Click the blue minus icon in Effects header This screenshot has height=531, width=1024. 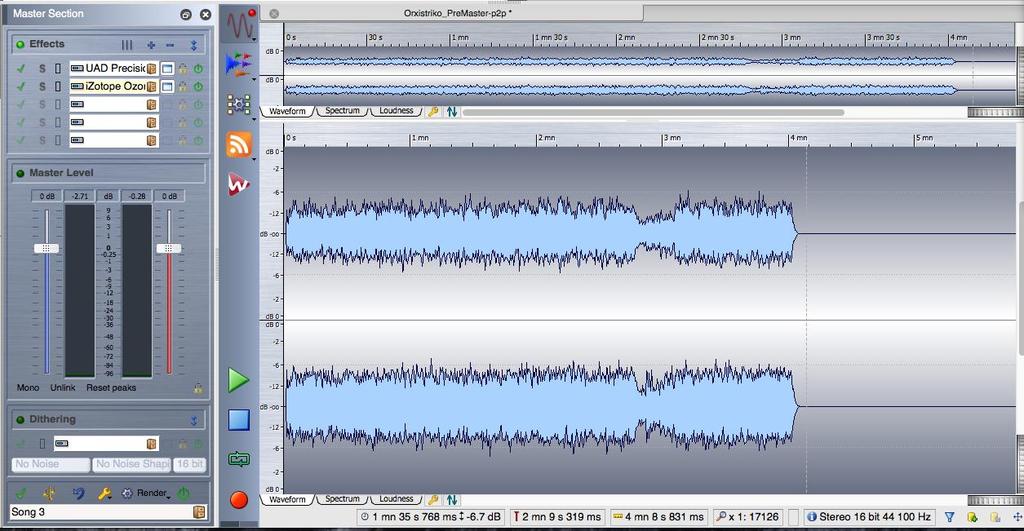tap(170, 45)
